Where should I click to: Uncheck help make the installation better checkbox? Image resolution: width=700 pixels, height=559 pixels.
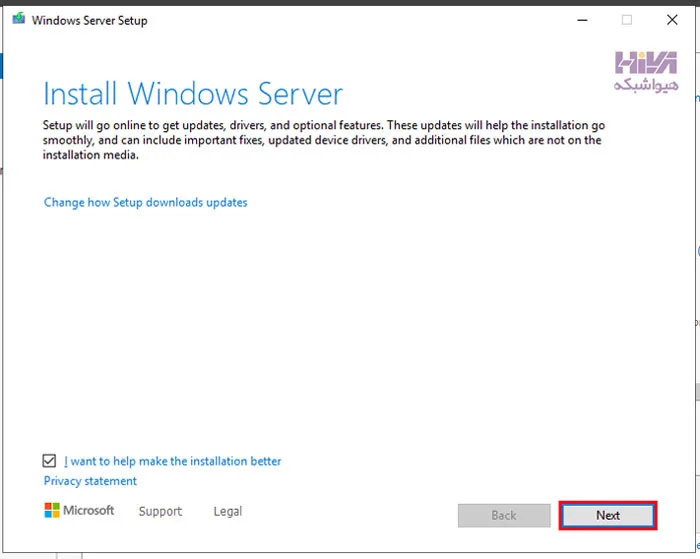(49, 461)
